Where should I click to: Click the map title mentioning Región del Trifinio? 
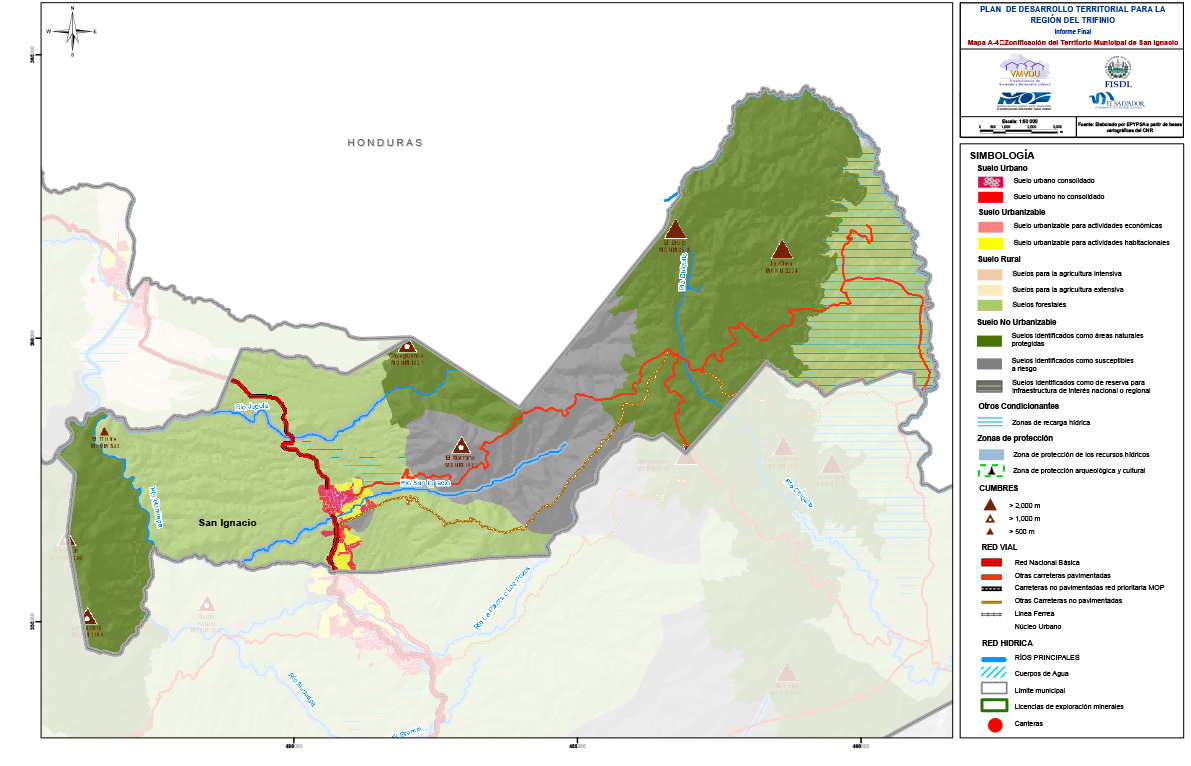tap(1072, 14)
